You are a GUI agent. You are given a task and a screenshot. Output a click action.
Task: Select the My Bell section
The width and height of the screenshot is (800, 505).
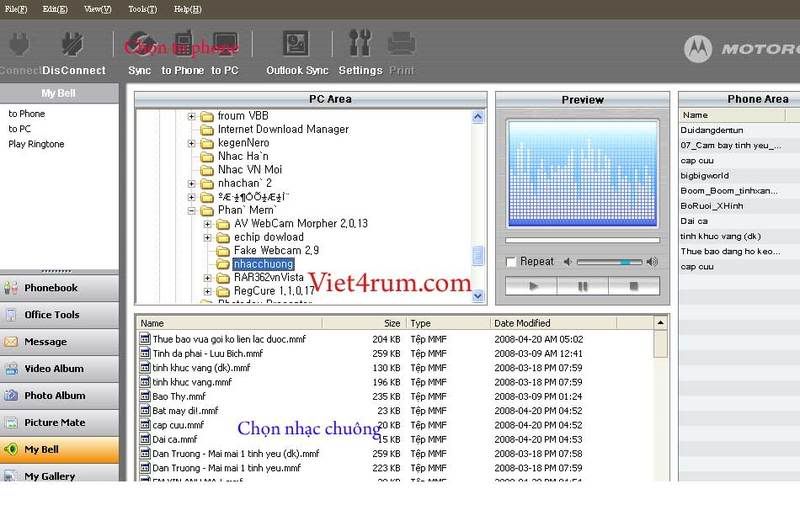point(59,449)
